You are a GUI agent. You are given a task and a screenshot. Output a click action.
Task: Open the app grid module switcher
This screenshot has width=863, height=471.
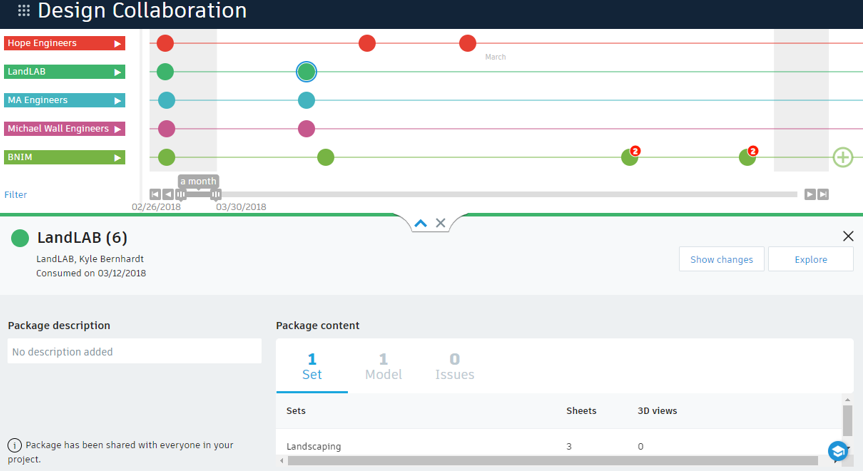(x=24, y=10)
